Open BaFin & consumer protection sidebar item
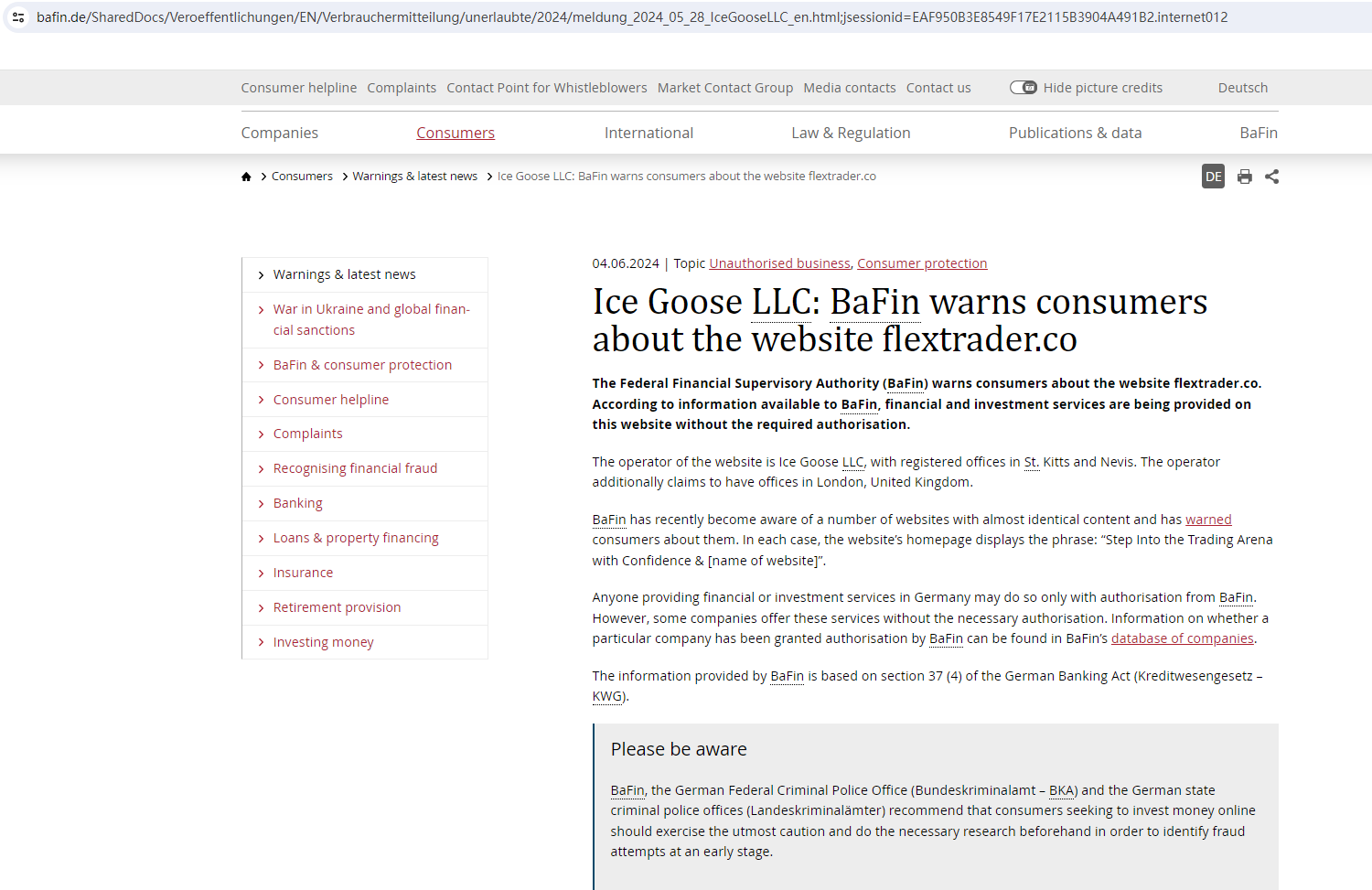 (362, 365)
